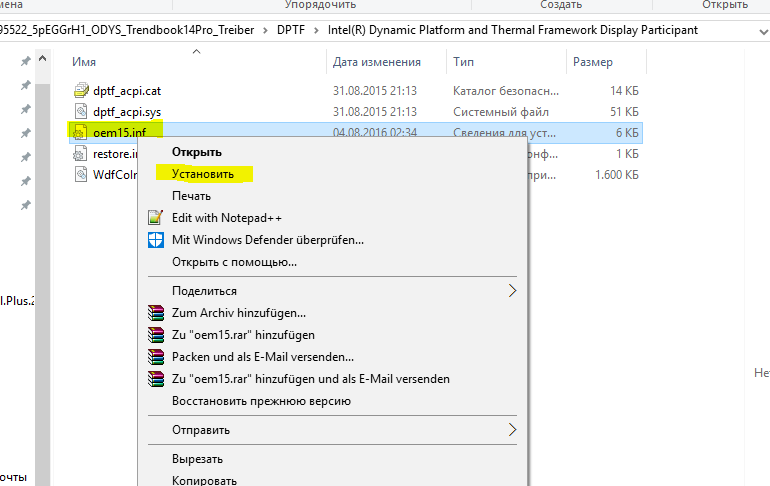Select Zu "oem15.rar" hinzufügen und als E-Mail versenden

point(311,379)
